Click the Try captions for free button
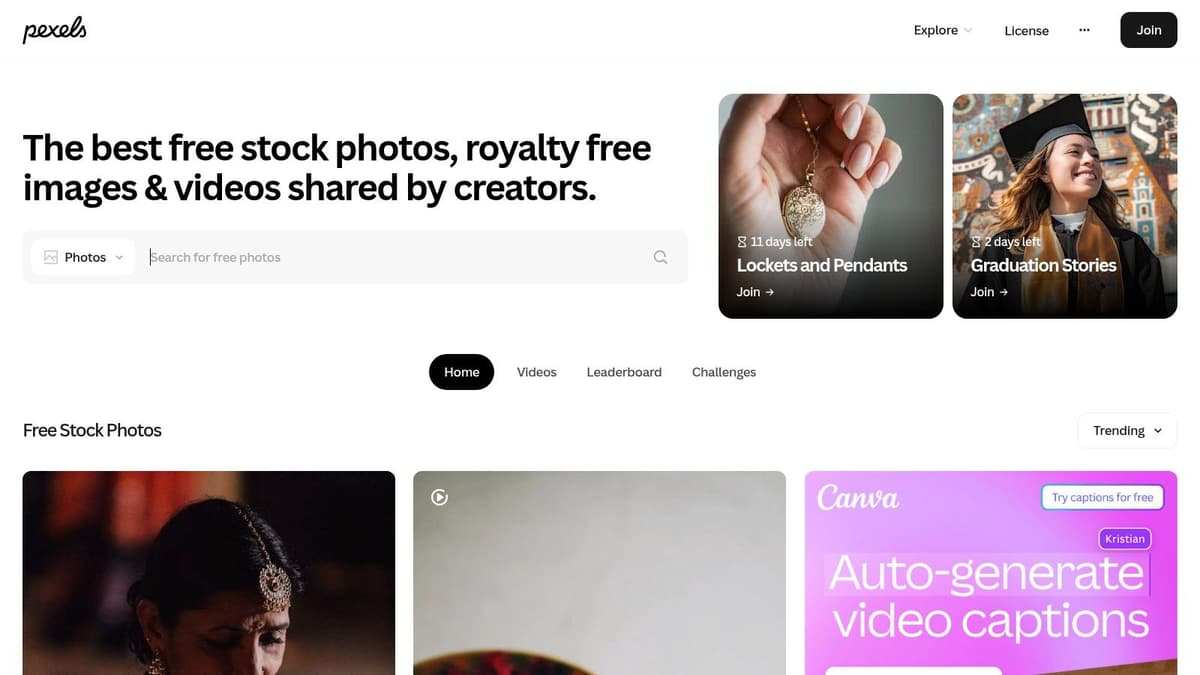 [1102, 497]
